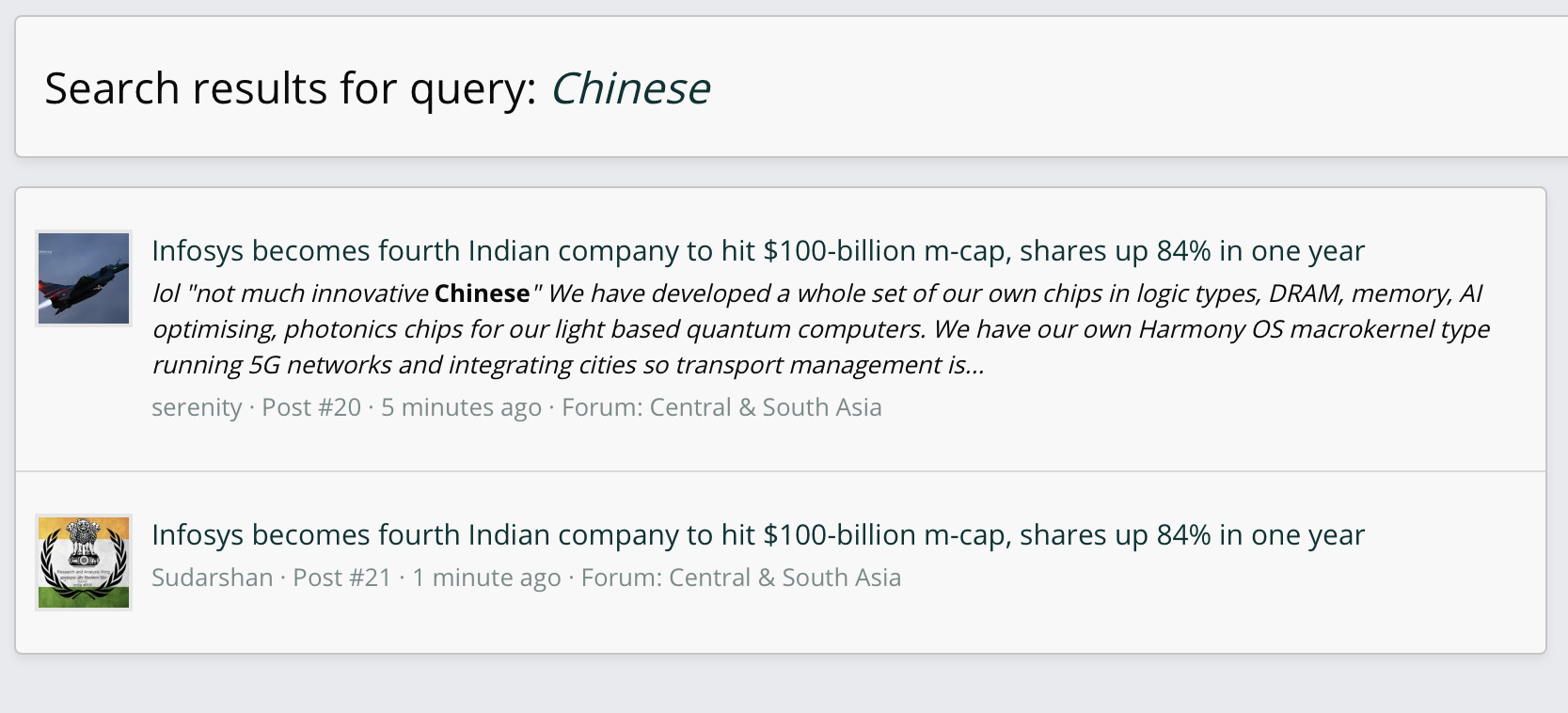The image size is (1568, 713).
Task: Click the '5 minutes ago' timestamp
Action: pyautogui.click(x=462, y=407)
